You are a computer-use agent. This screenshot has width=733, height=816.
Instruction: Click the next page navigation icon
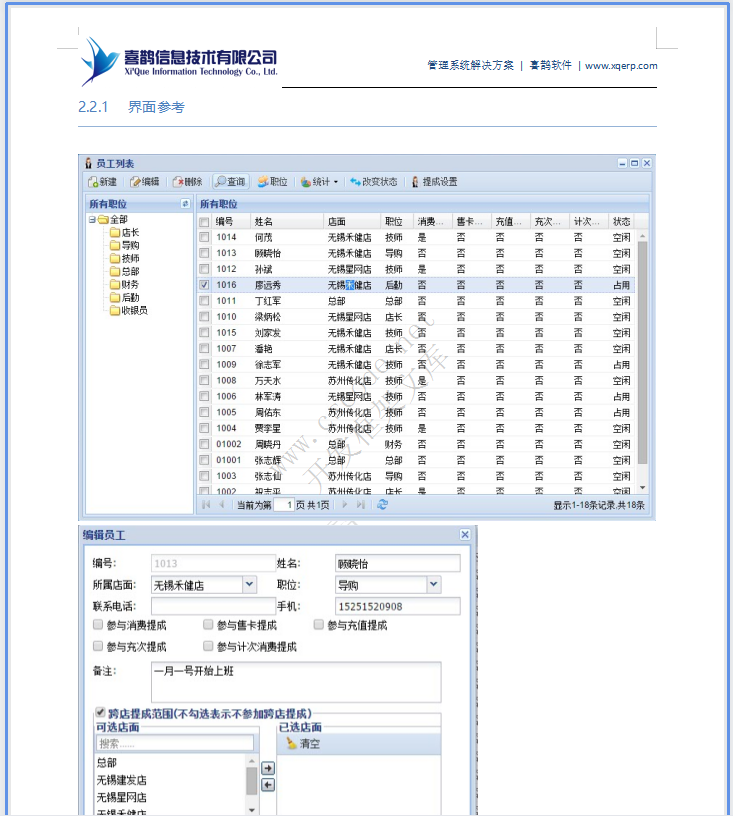click(344, 505)
